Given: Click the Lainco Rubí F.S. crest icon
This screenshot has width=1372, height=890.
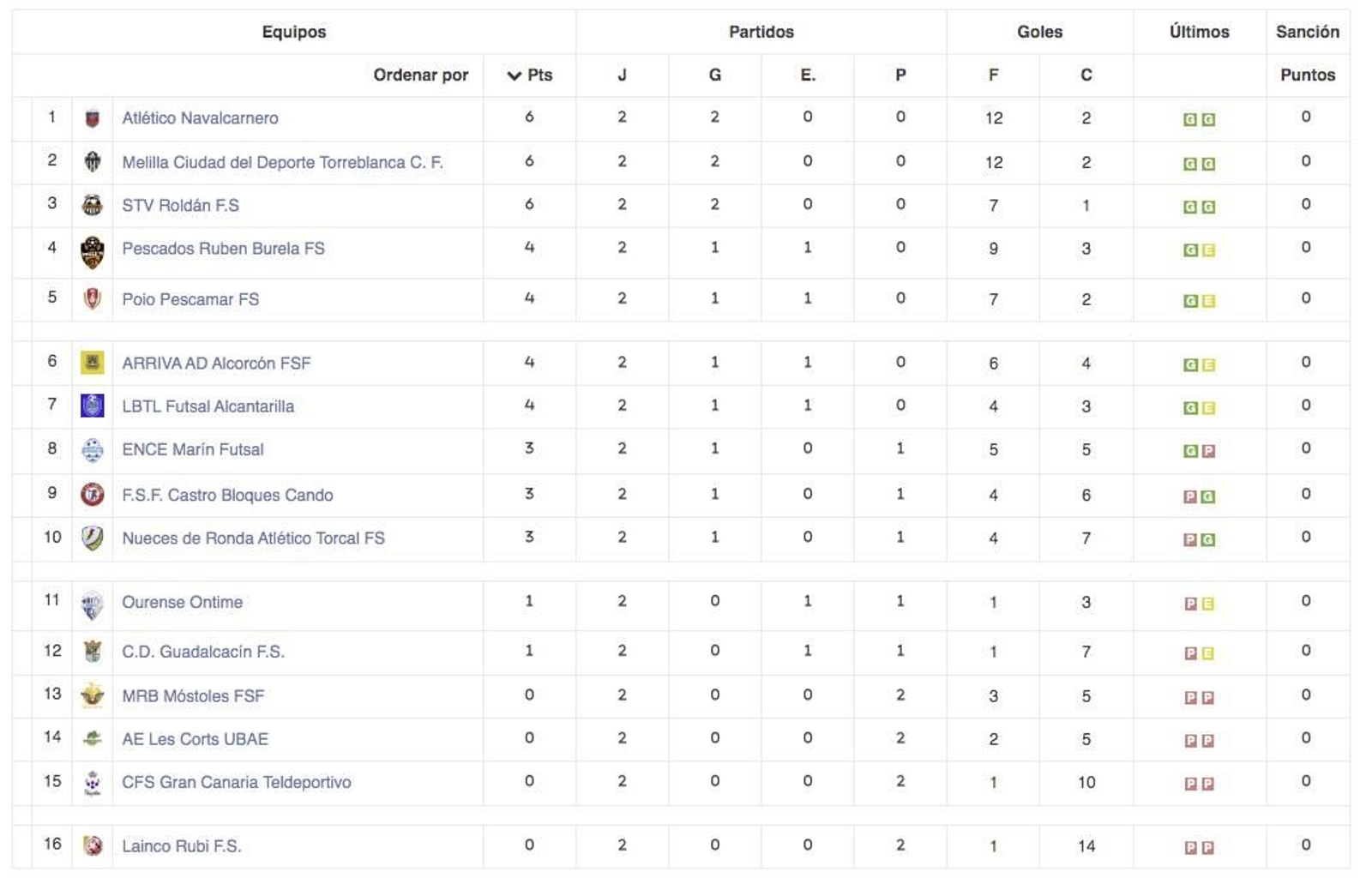Looking at the screenshot, I should [92, 846].
